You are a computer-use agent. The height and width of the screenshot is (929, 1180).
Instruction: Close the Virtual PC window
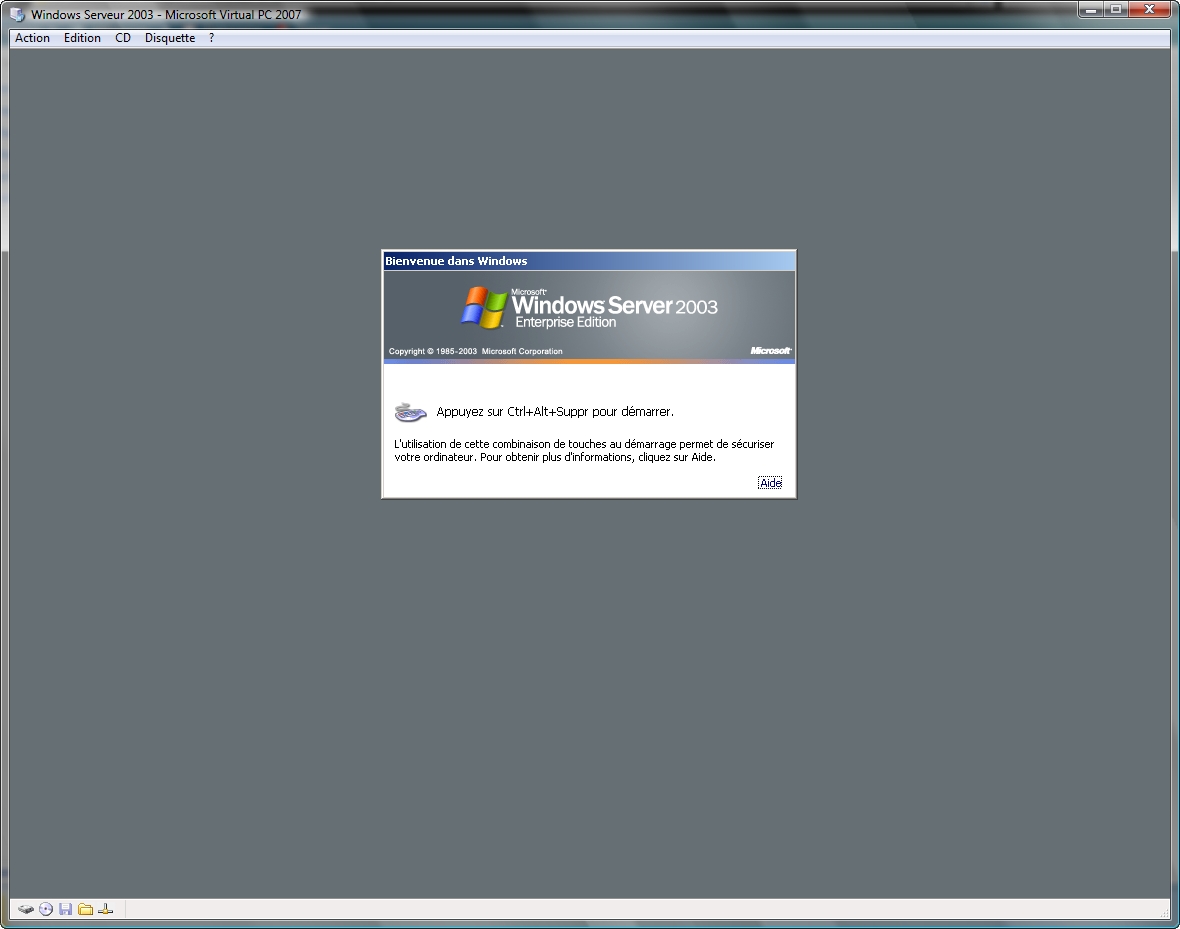1150,10
